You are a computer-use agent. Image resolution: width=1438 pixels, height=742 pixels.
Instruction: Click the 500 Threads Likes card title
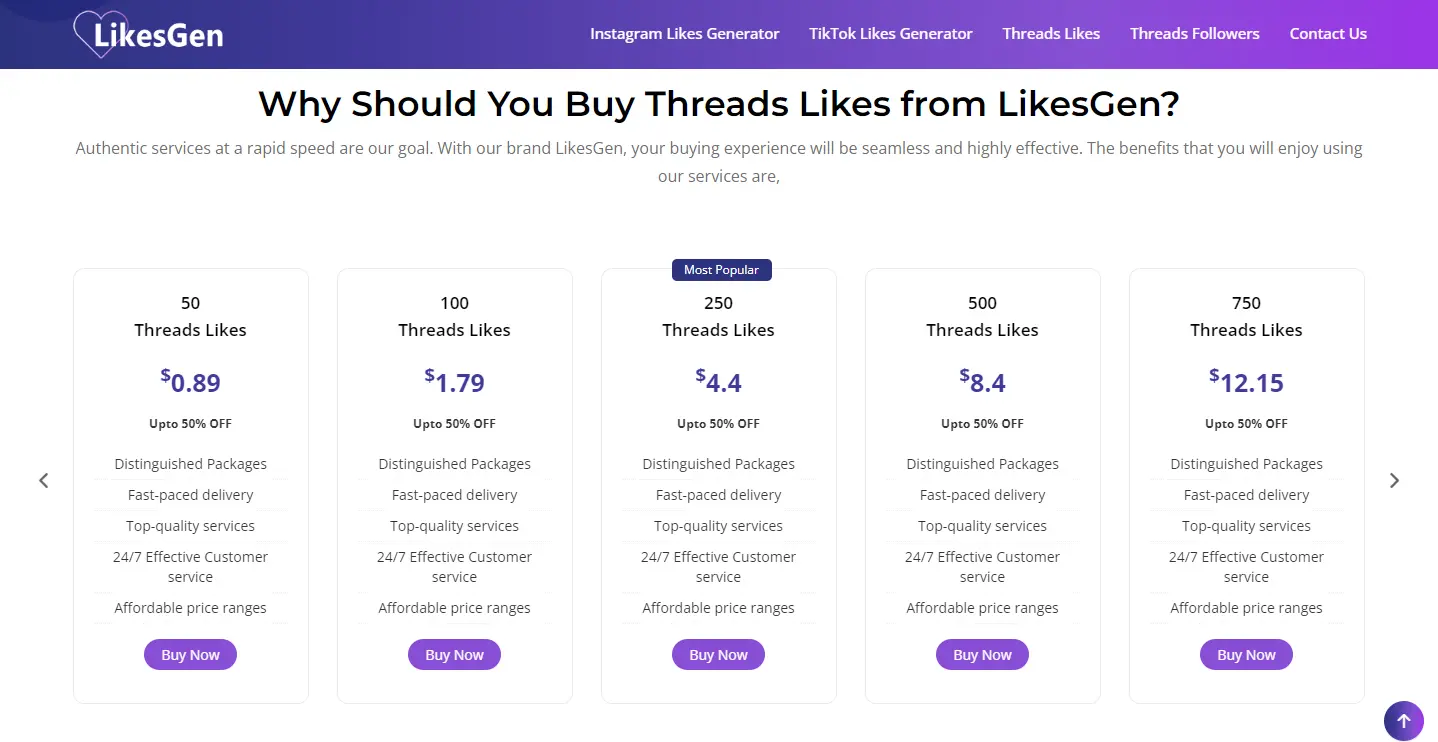coord(982,316)
